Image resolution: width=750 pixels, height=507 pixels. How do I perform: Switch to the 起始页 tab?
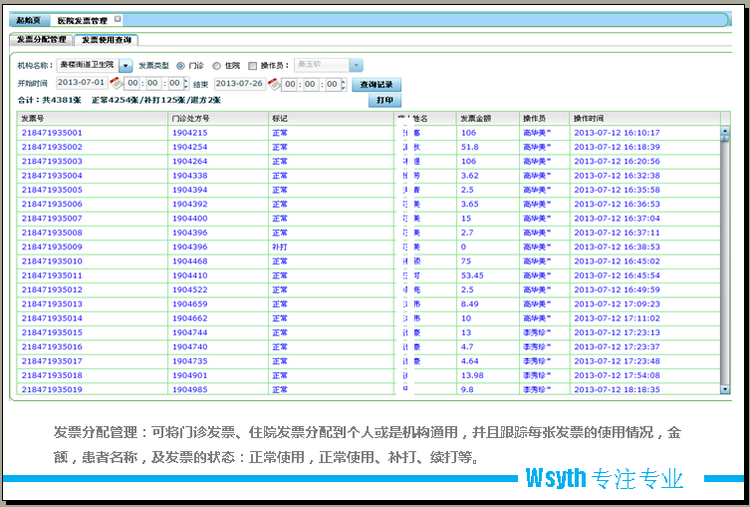(x=28, y=21)
